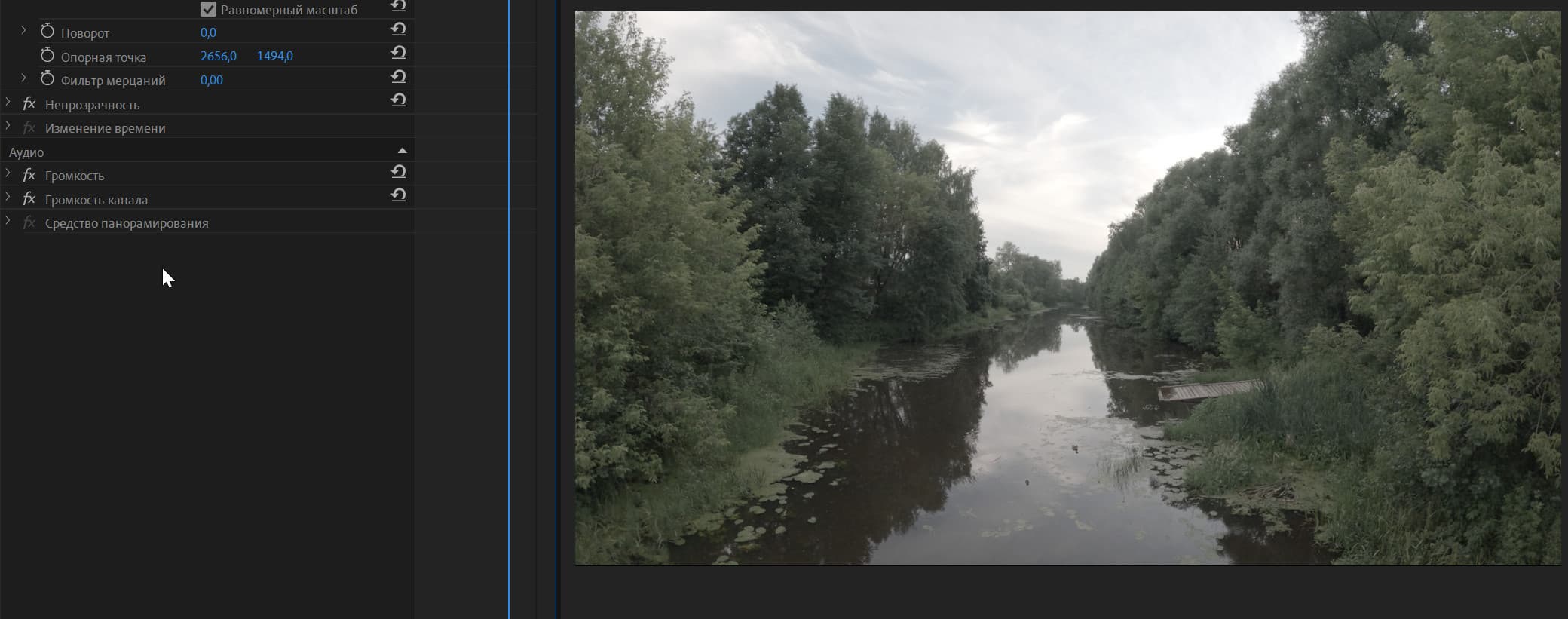Image resolution: width=1568 pixels, height=619 pixels.
Task: Reset the Поворот parameter
Action: click(399, 29)
